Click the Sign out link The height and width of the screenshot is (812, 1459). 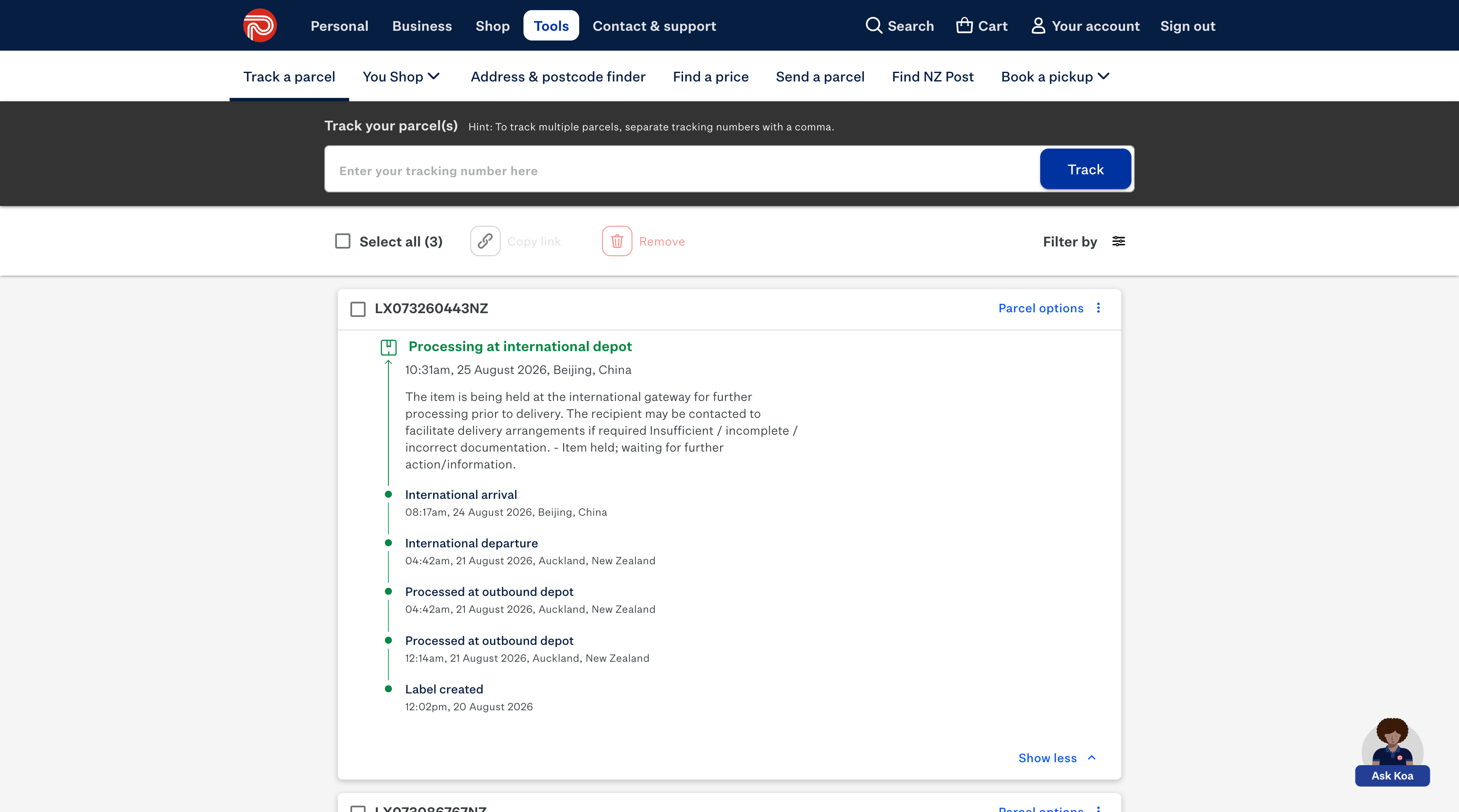point(1187,26)
